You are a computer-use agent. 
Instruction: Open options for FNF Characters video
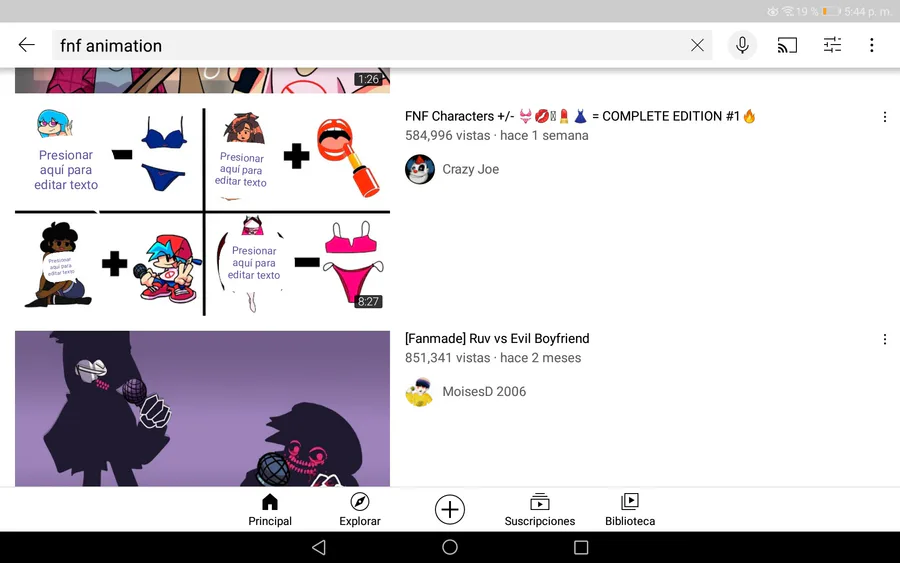click(885, 117)
